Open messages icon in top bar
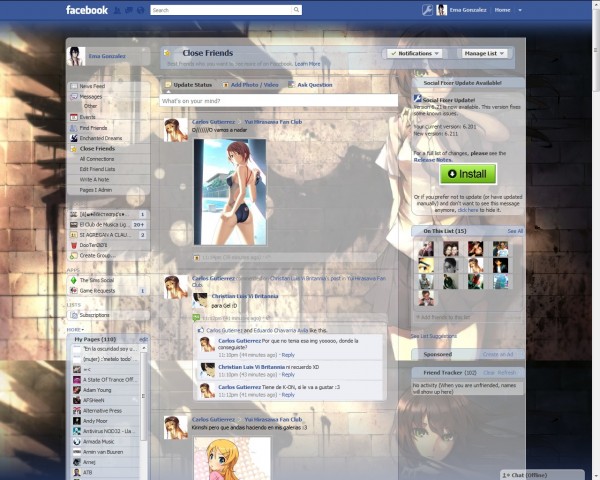 [129, 10]
